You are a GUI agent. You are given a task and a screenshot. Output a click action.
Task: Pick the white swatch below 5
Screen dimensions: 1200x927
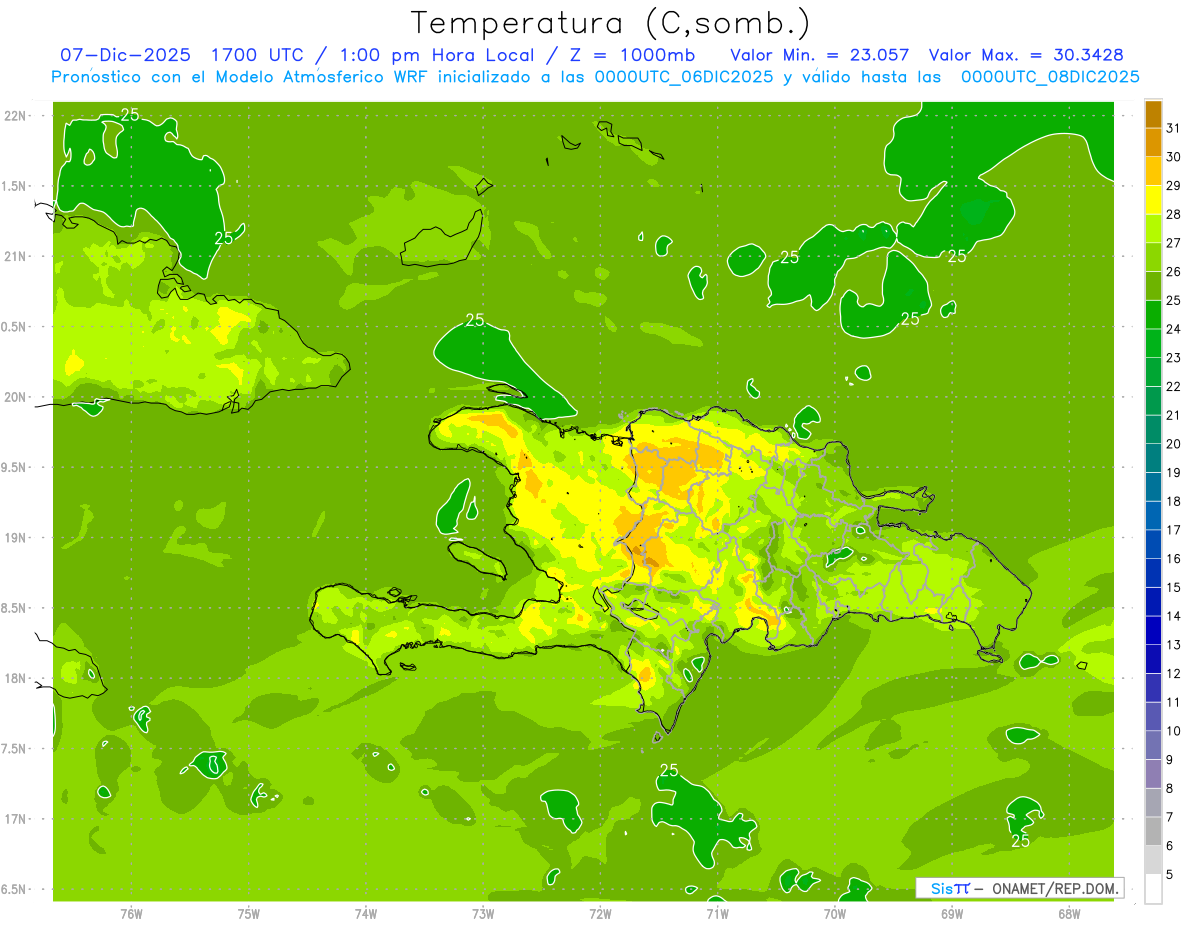pos(1153,889)
